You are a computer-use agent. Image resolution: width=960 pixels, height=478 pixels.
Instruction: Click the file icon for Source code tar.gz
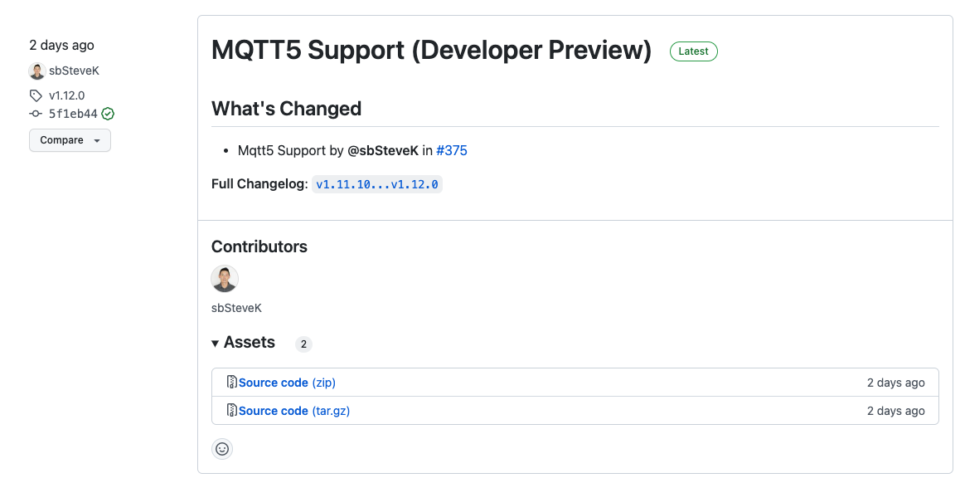pos(231,411)
